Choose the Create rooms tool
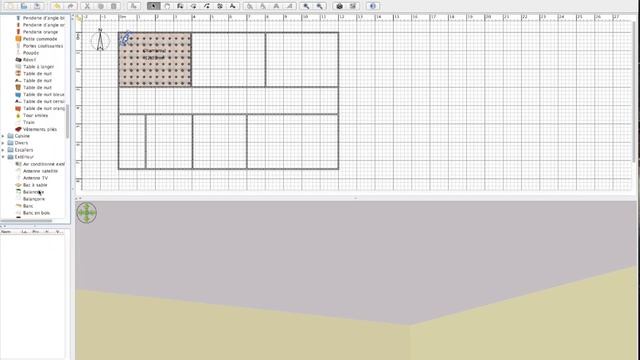640x360 pixels. 193,6
